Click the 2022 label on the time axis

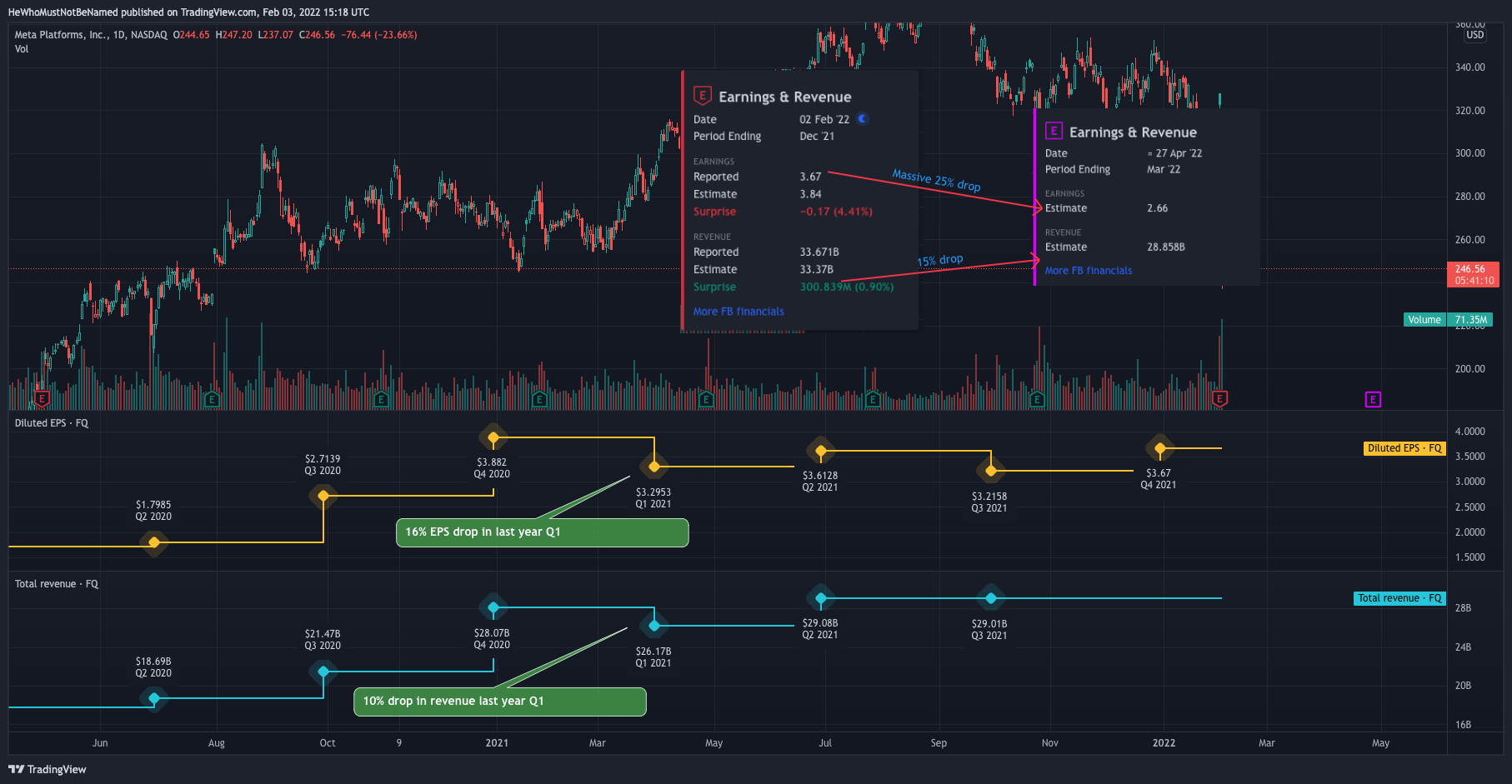1164,743
